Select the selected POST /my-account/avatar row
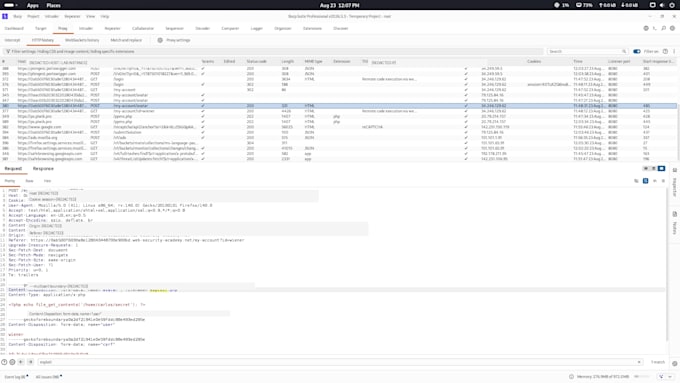The image size is (680, 383). tap(338, 106)
